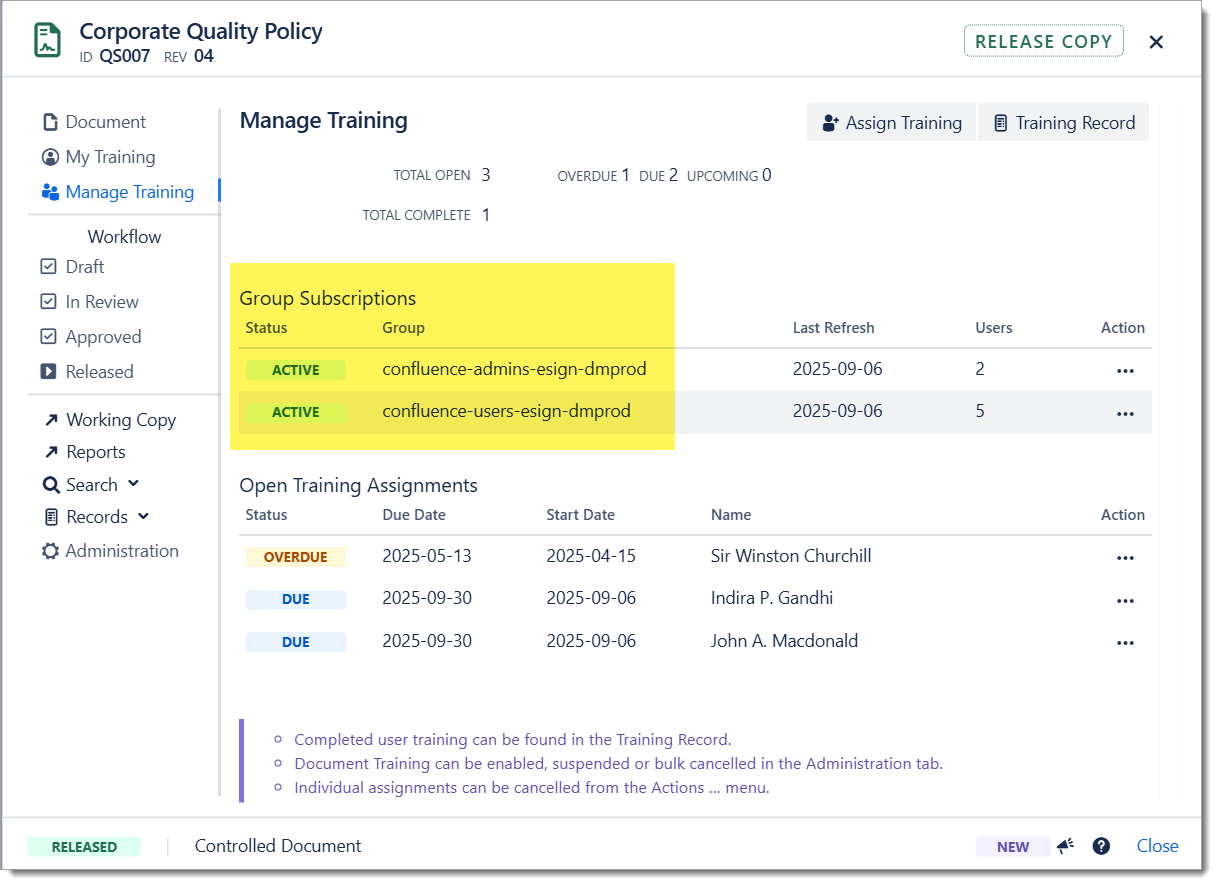Screen dimensions: 1217x885
Task: Click the announcements megaphone icon
Action: point(1065,846)
